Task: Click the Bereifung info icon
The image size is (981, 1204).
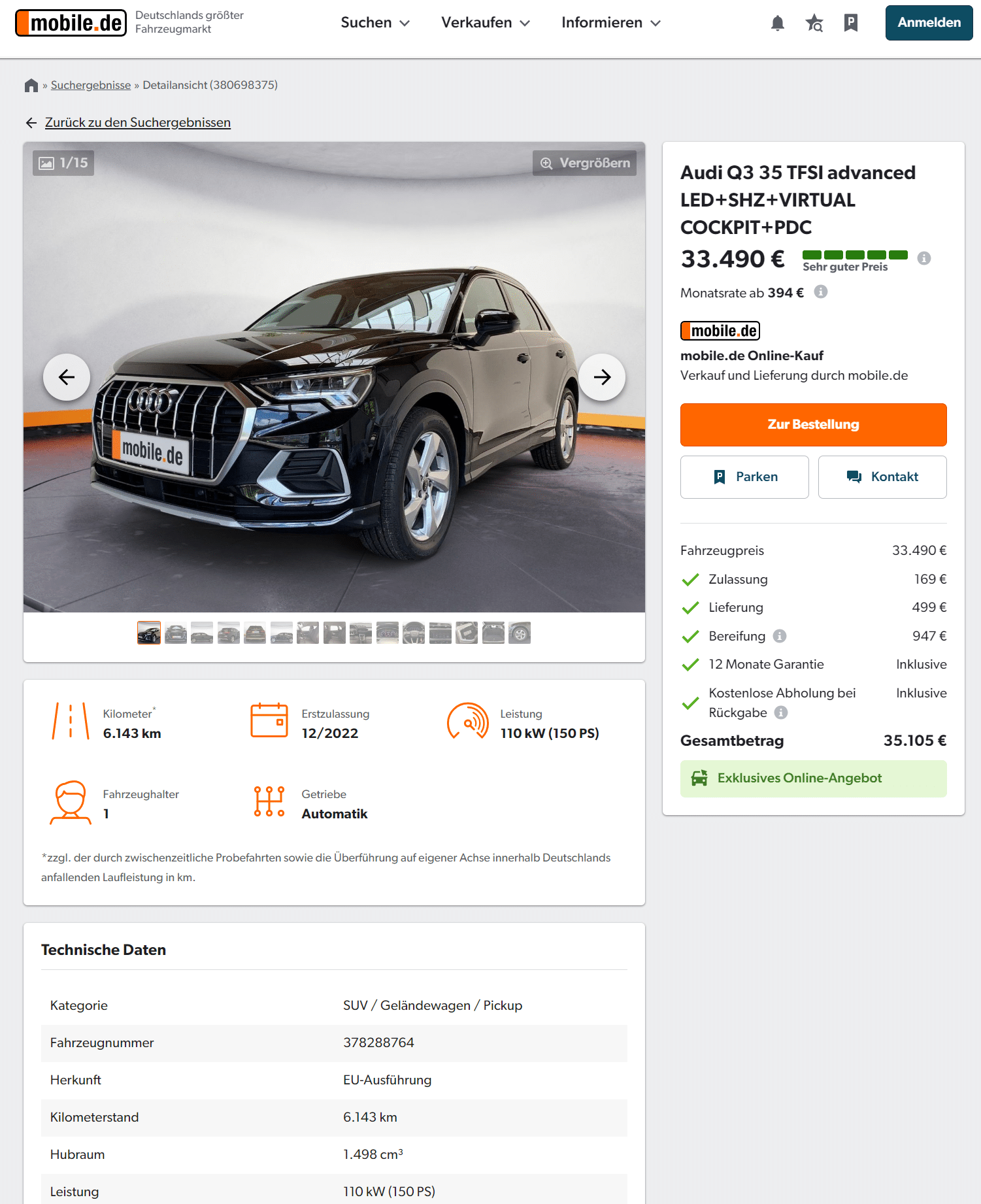Action: point(780,636)
